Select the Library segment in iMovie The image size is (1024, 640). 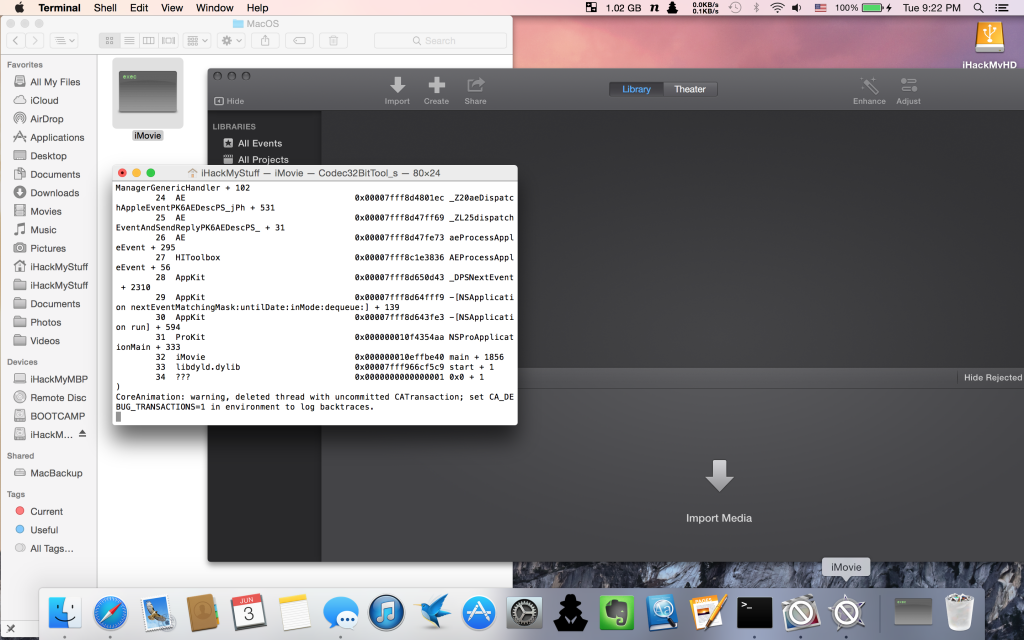click(636, 89)
